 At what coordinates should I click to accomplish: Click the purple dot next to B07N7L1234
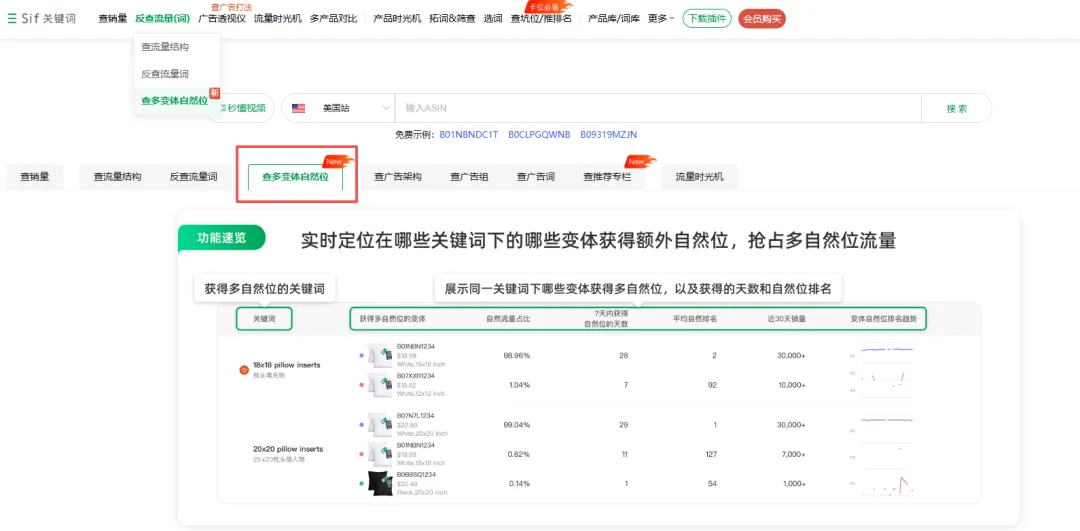361,424
